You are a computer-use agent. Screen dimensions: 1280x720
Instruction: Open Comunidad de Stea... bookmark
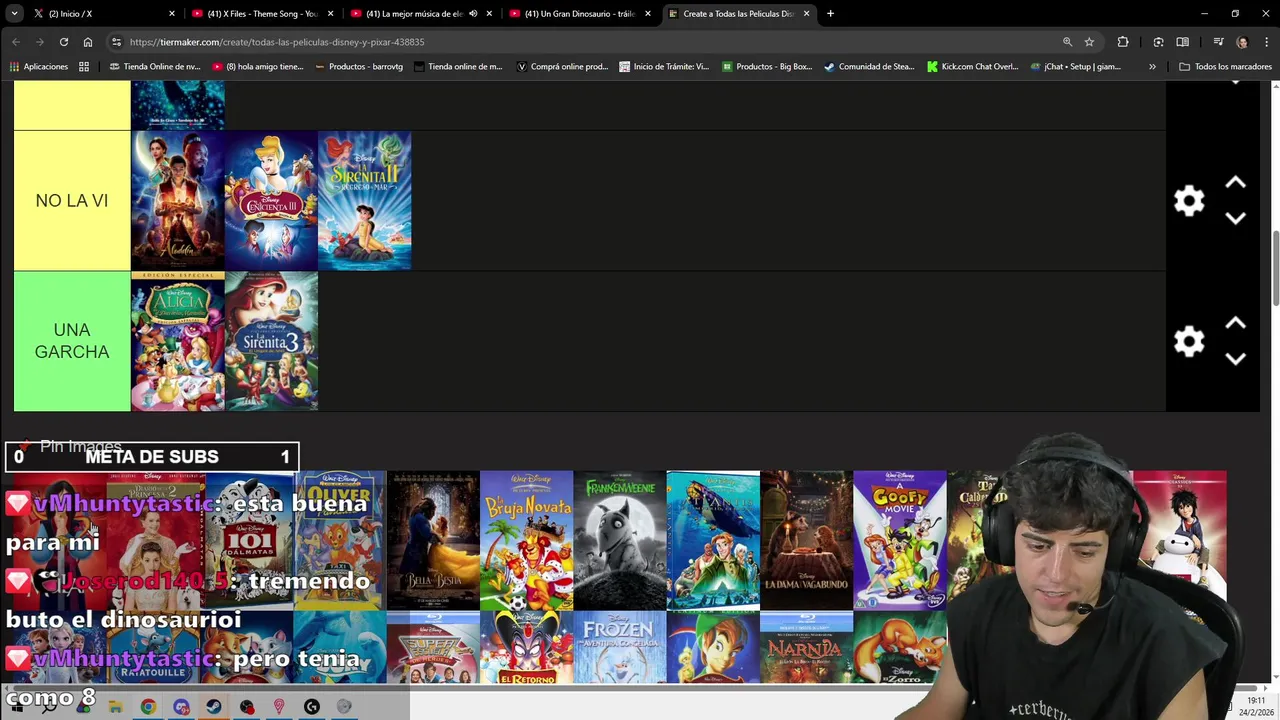pos(869,67)
